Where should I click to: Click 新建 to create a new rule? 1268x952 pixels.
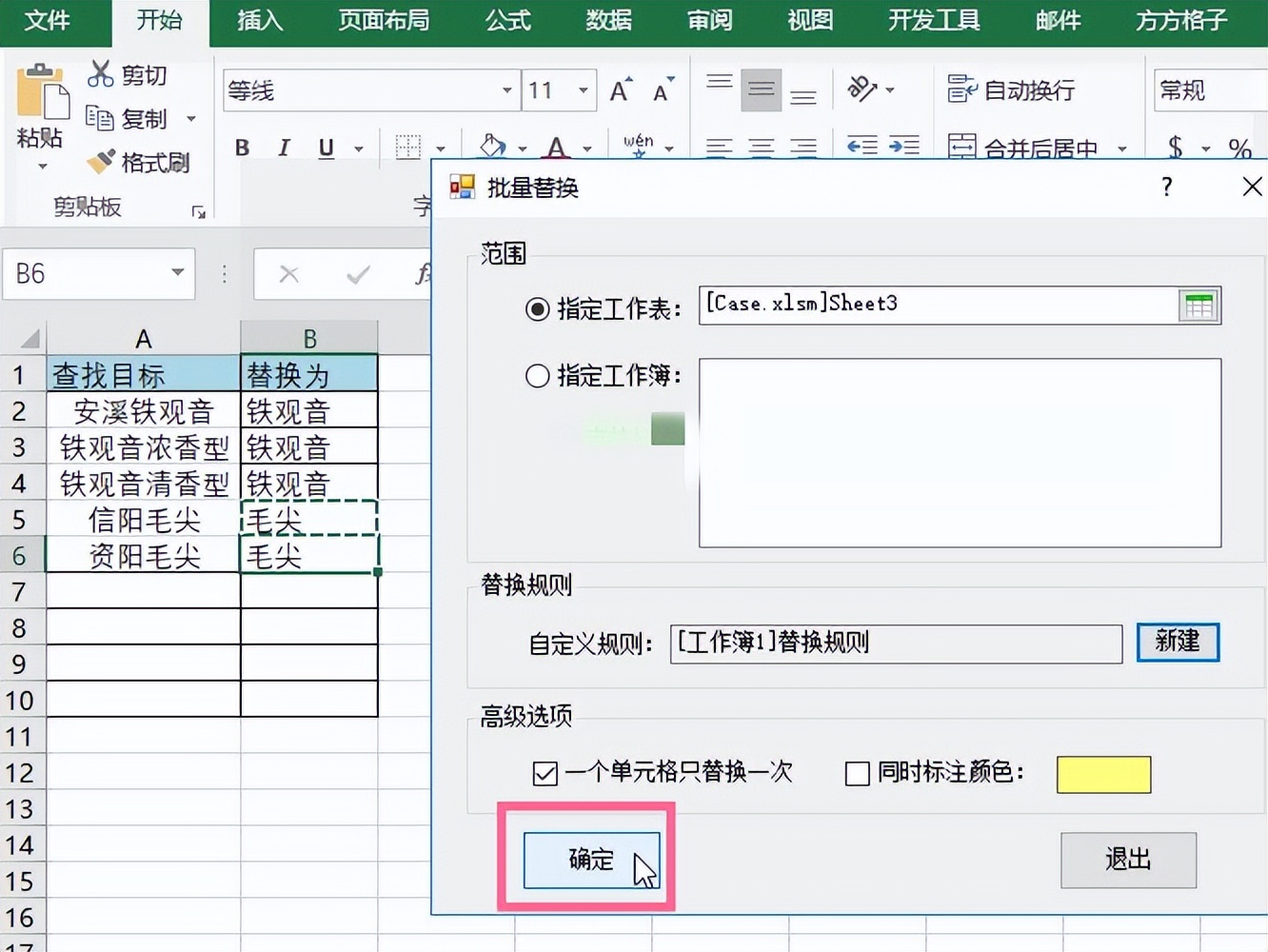[1178, 643]
